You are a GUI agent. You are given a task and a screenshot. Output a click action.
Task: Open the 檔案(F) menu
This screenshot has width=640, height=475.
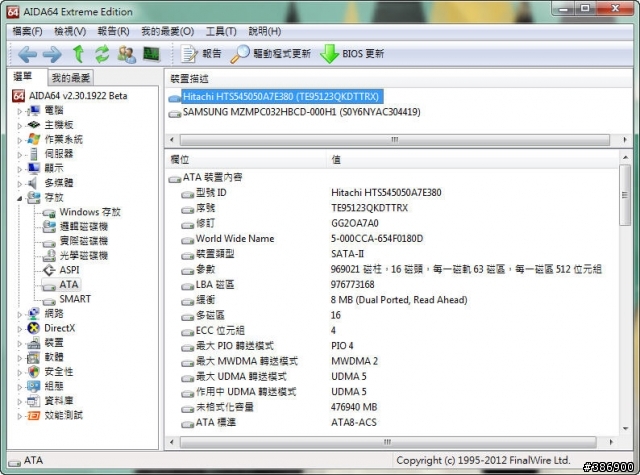27,31
